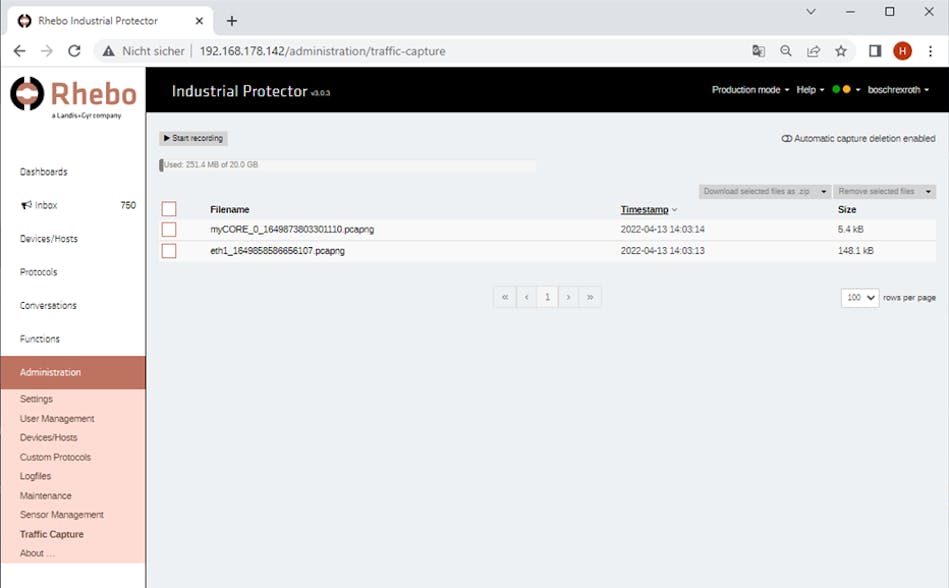
Task: Click the browser forward arrow
Action: (x=47, y=51)
